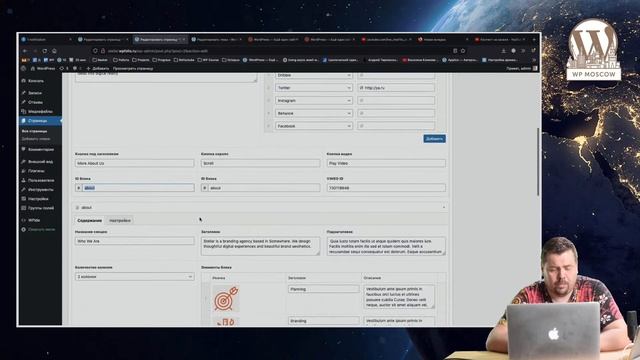Collapse the about section header arrow
The width and height of the screenshot is (640, 360).
tap(444, 207)
